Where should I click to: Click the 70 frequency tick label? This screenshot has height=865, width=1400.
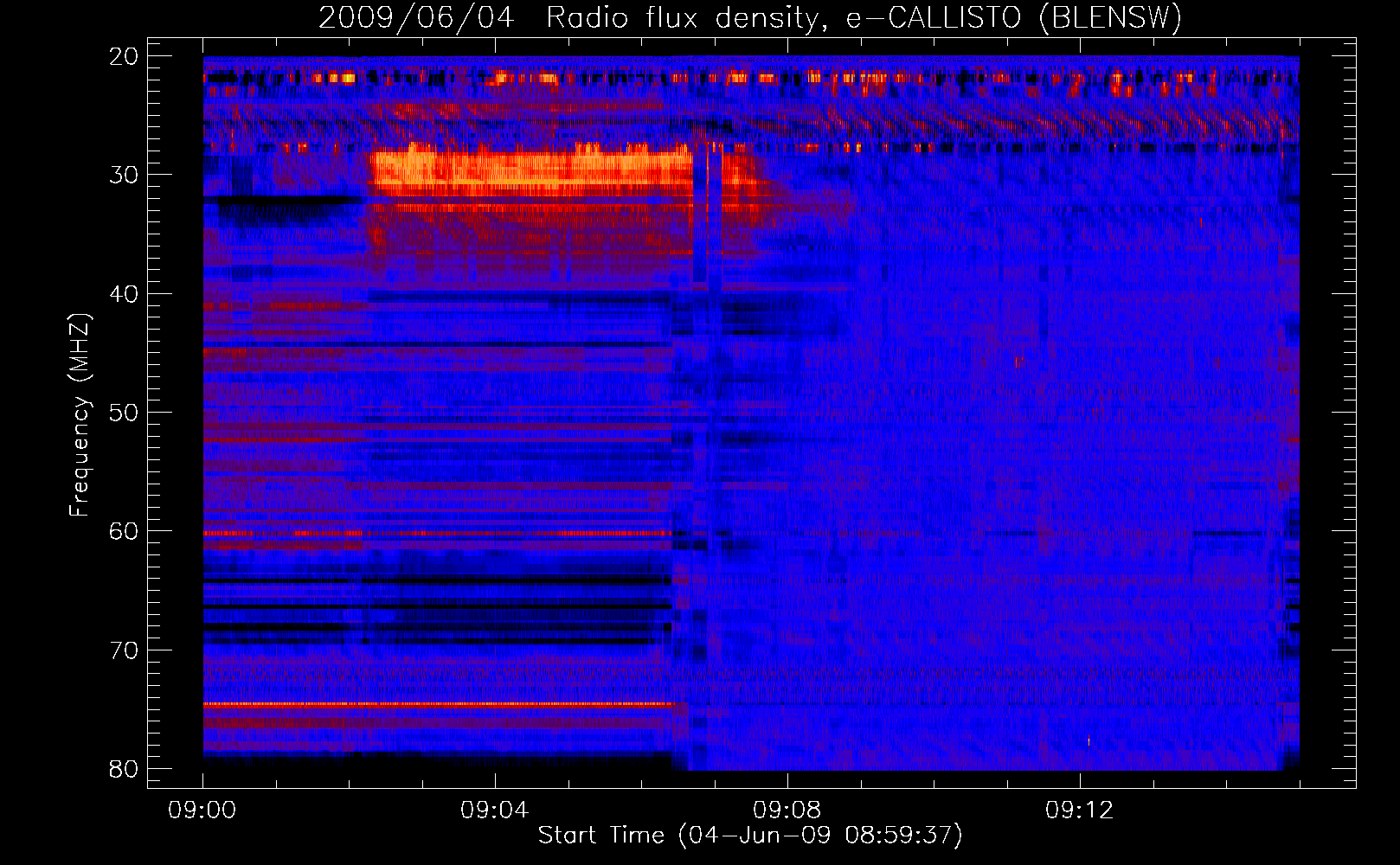click(x=124, y=650)
